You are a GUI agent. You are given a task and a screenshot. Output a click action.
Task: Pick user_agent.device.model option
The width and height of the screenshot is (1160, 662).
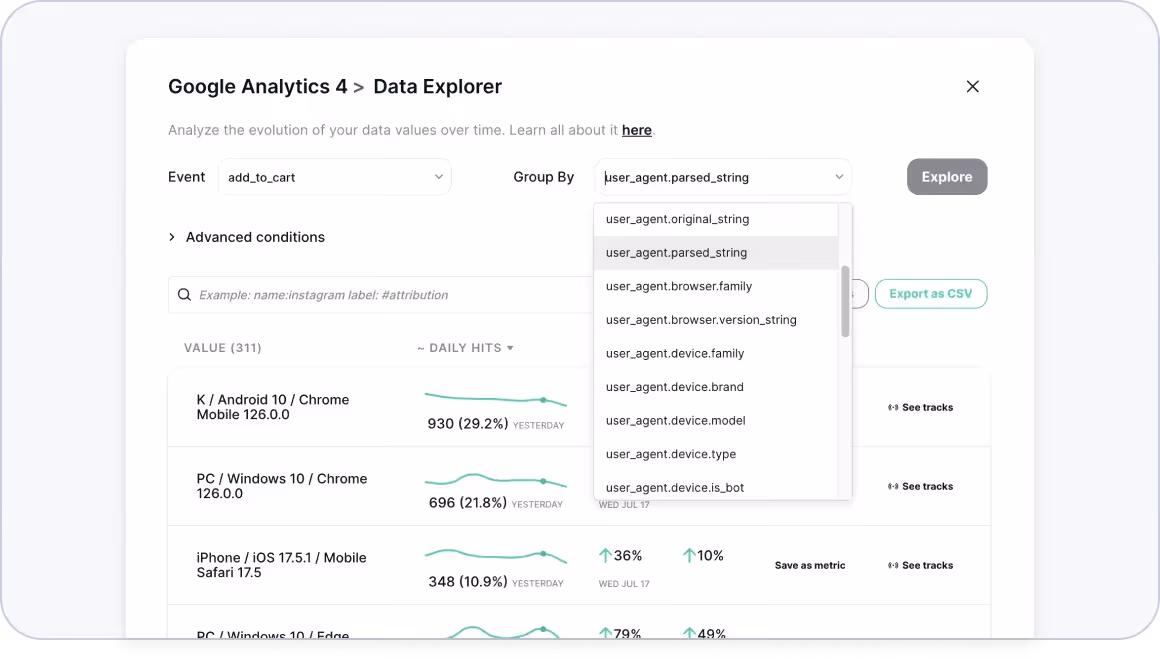(x=716, y=421)
